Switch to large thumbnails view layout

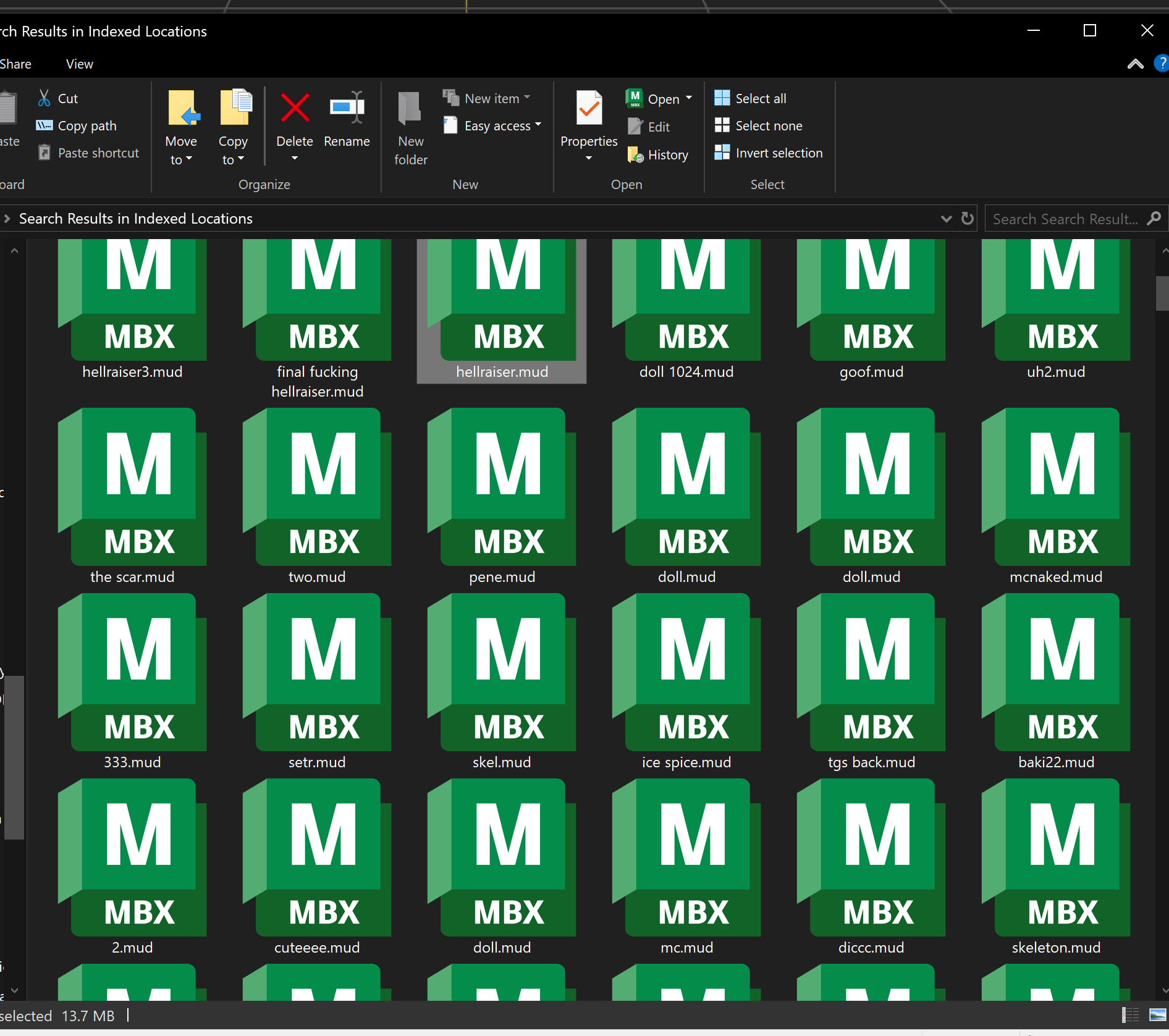1157,1015
